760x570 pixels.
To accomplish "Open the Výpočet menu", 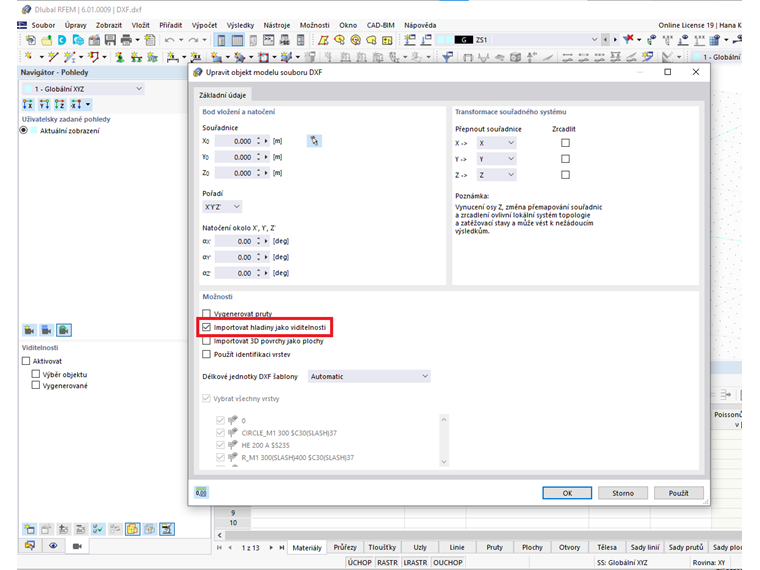I will (x=204, y=25).
